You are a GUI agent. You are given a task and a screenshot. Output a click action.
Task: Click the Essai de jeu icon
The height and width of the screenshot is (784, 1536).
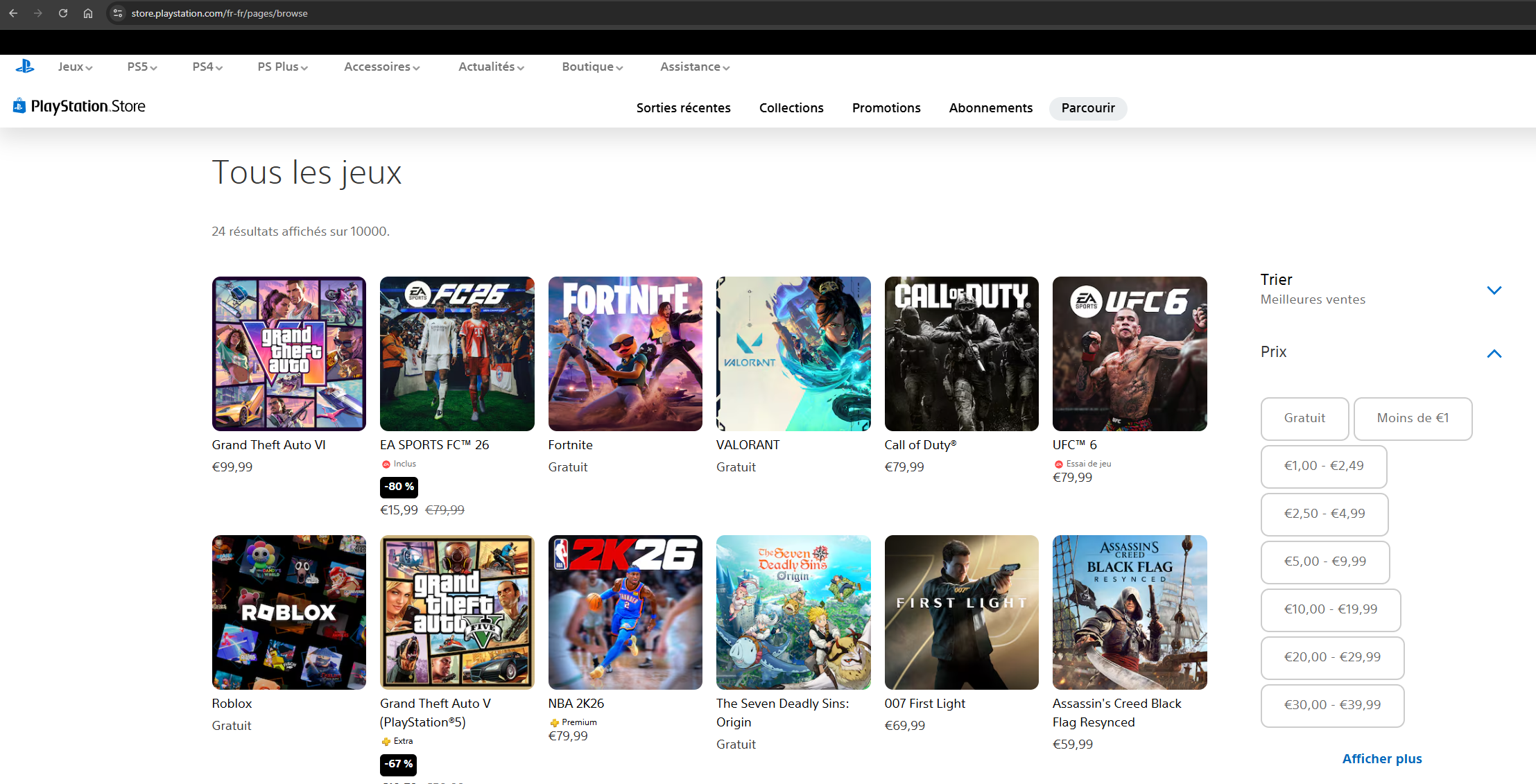pos(1059,464)
